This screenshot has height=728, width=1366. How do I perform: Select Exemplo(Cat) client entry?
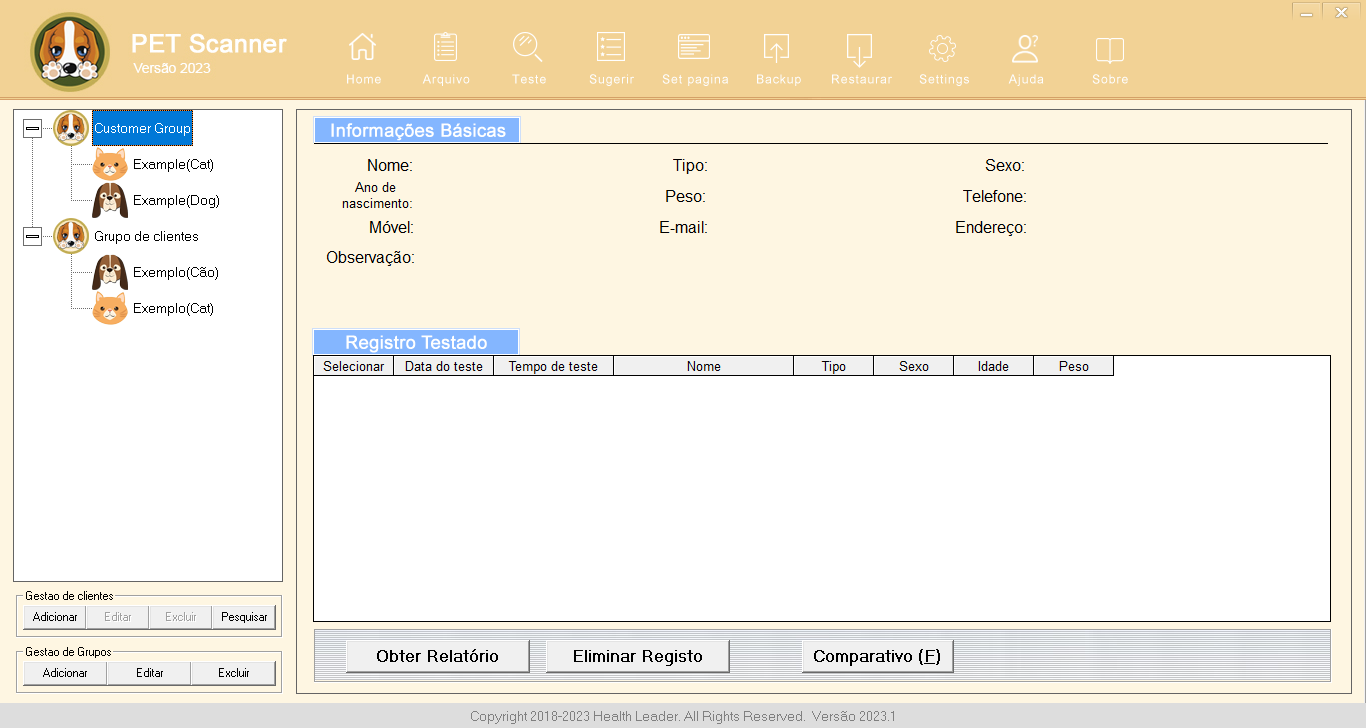pos(173,308)
